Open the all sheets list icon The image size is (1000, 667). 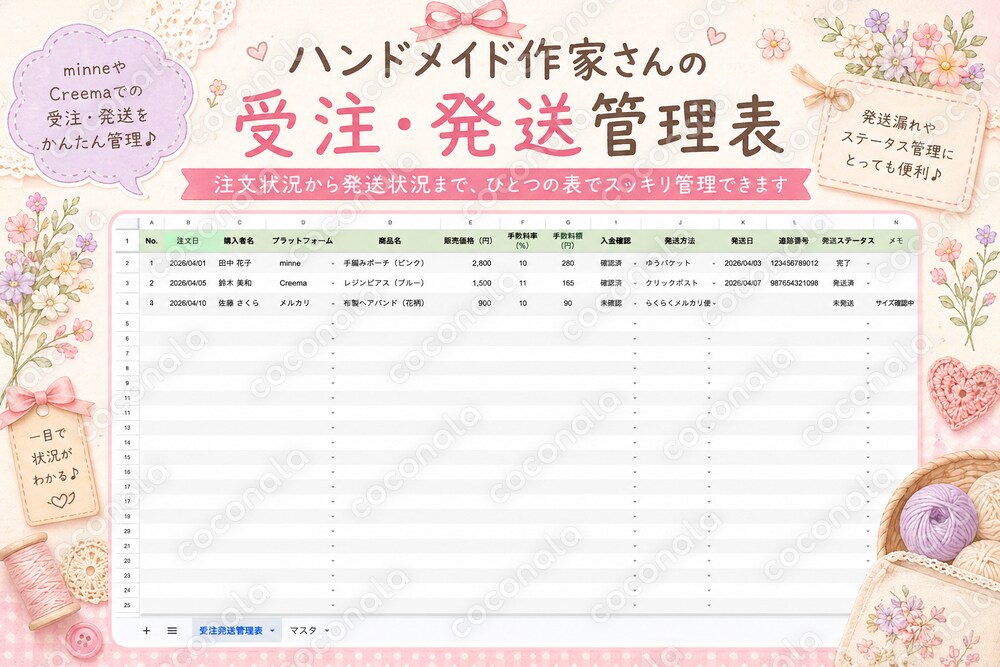[172, 630]
